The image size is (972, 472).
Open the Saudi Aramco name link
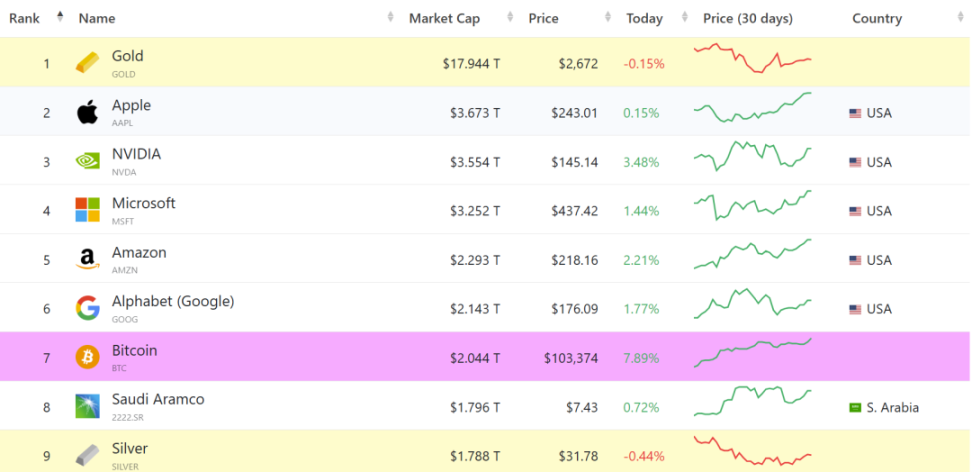pos(158,399)
